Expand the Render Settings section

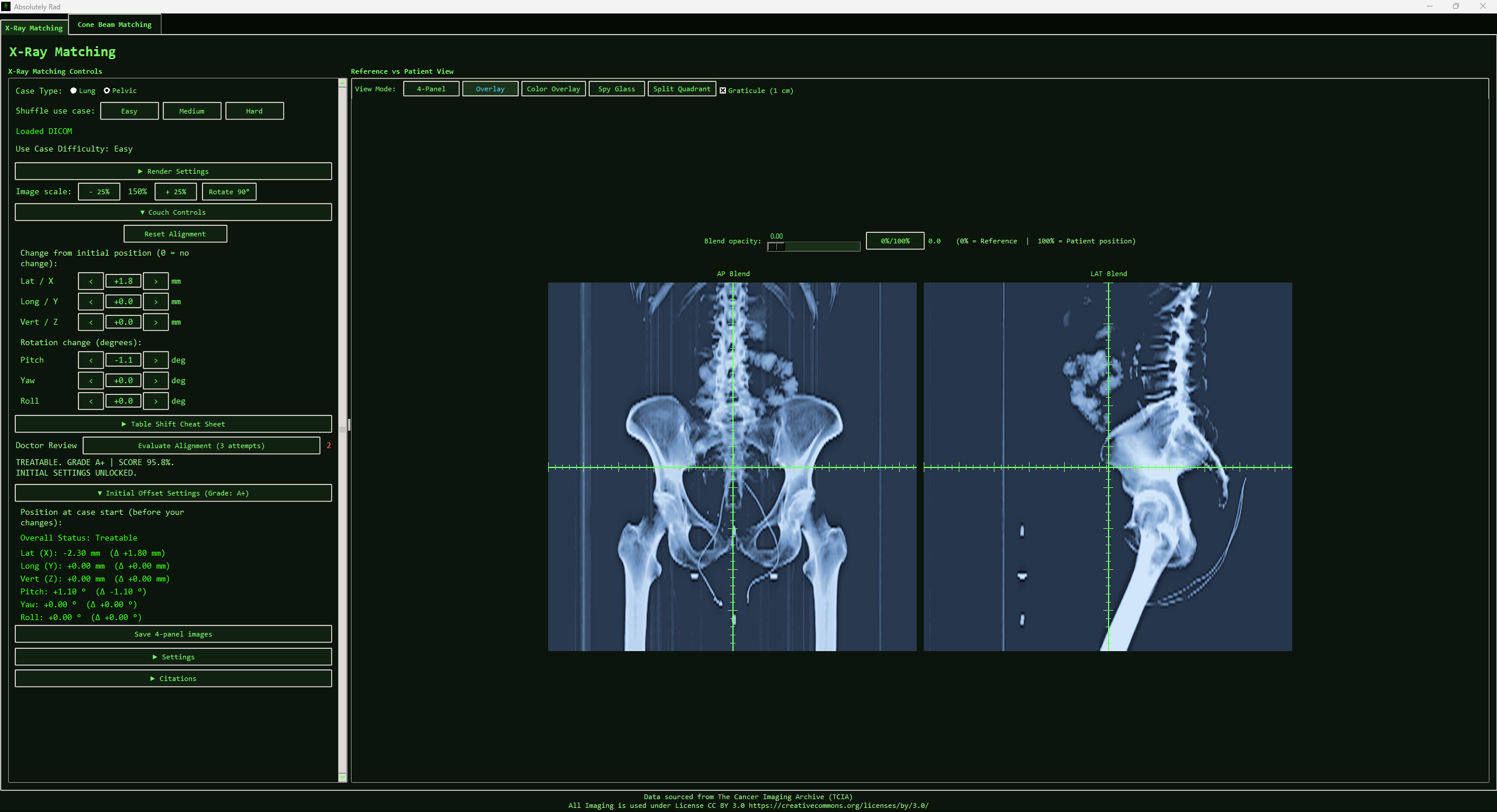point(173,171)
